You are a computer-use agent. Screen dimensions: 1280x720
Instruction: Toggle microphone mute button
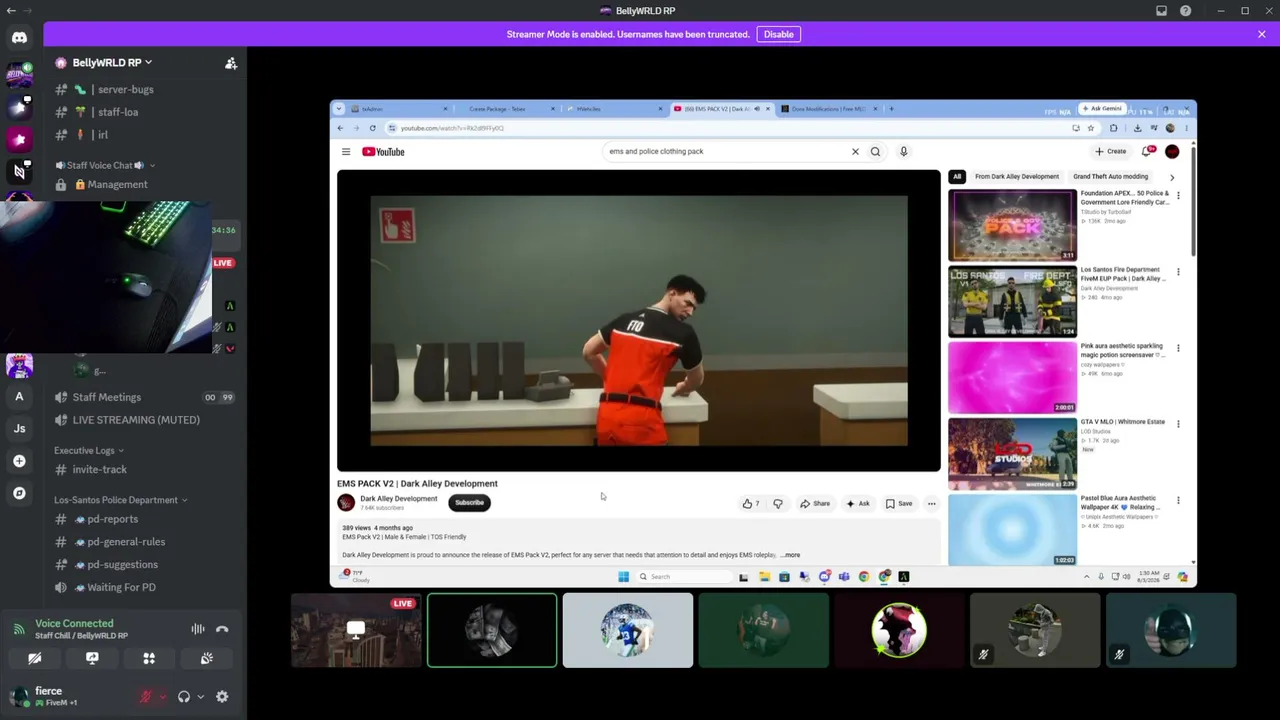146,697
